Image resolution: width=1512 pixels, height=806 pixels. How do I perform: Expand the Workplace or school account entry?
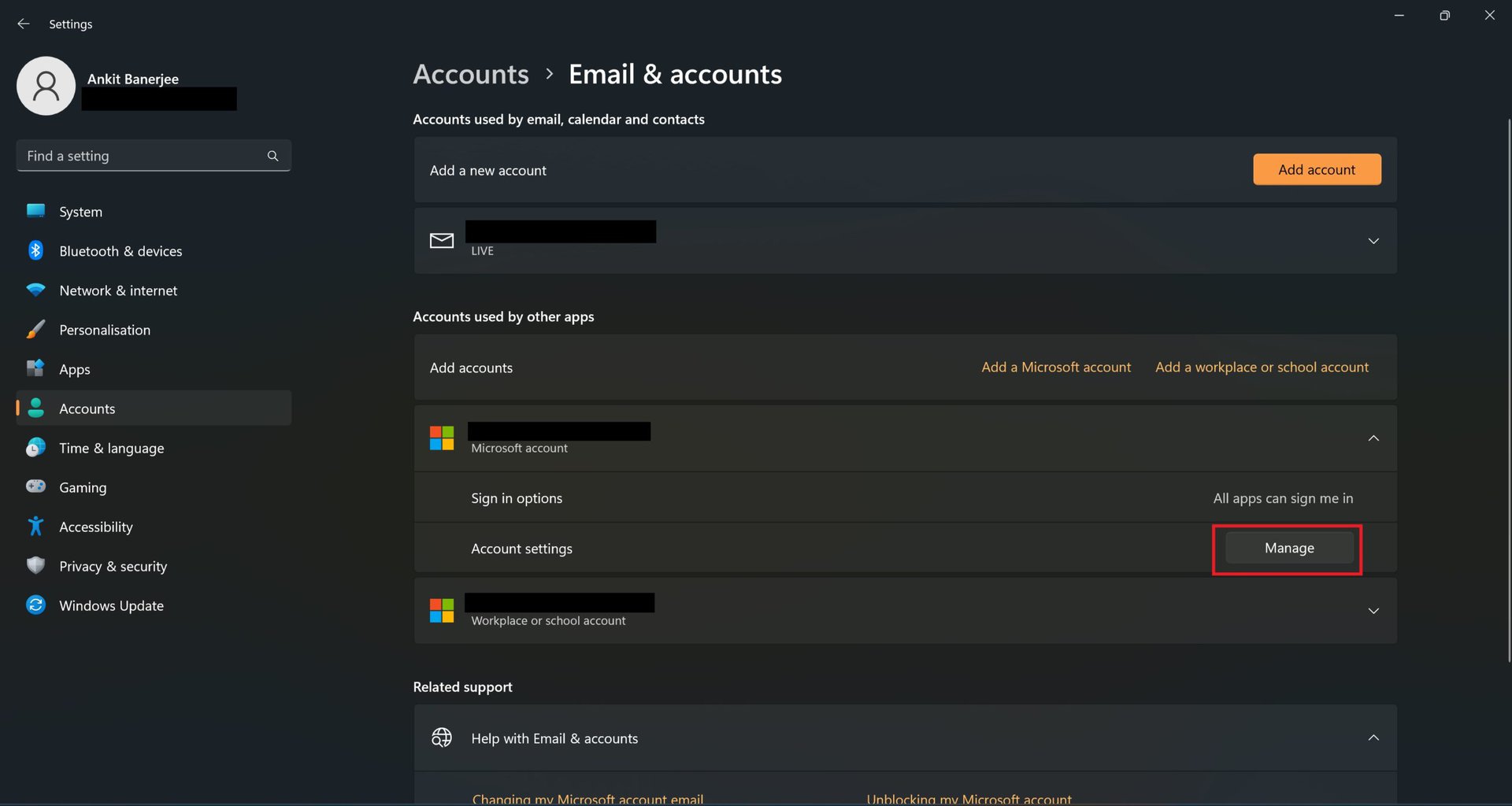click(1373, 611)
